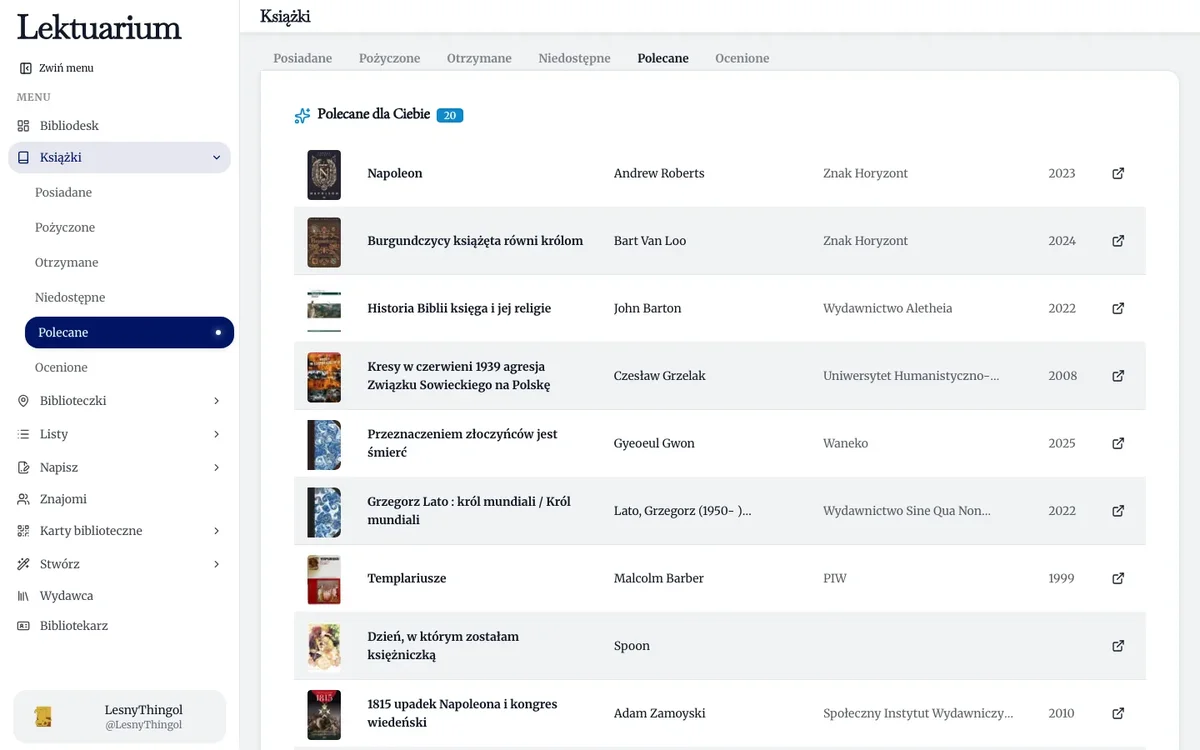Click the Bibliodesk dashboard icon
The width and height of the screenshot is (1200, 750).
point(24,126)
